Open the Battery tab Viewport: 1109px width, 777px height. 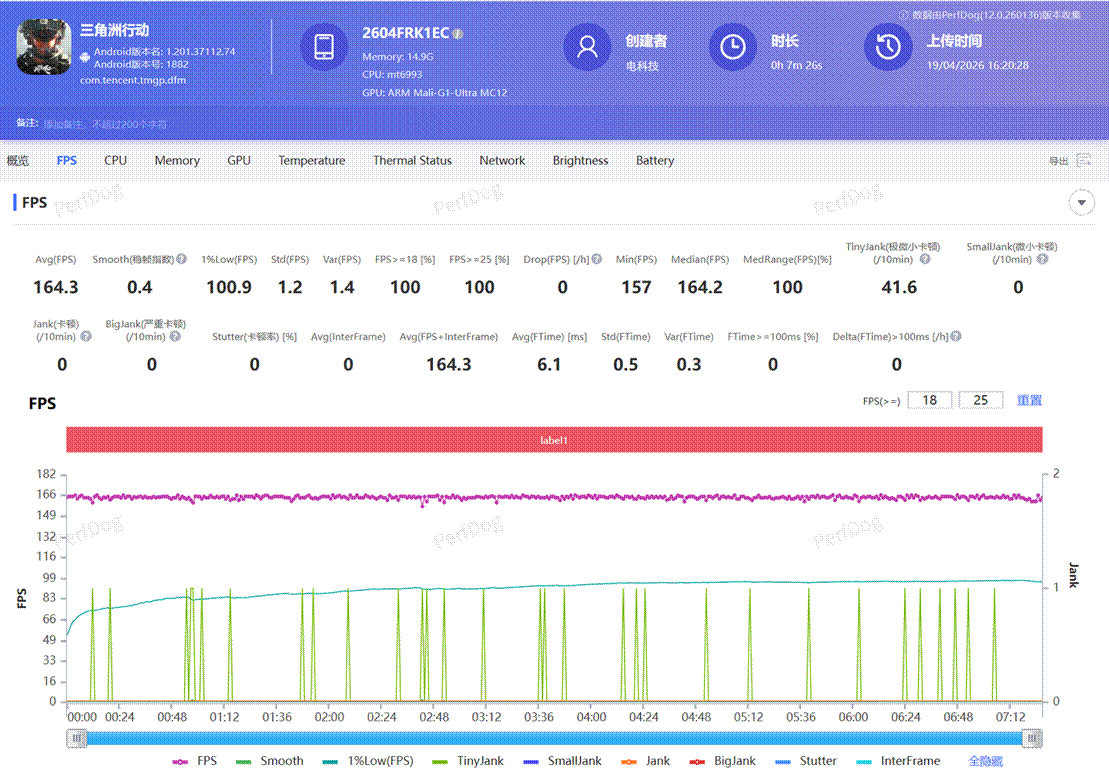point(655,161)
